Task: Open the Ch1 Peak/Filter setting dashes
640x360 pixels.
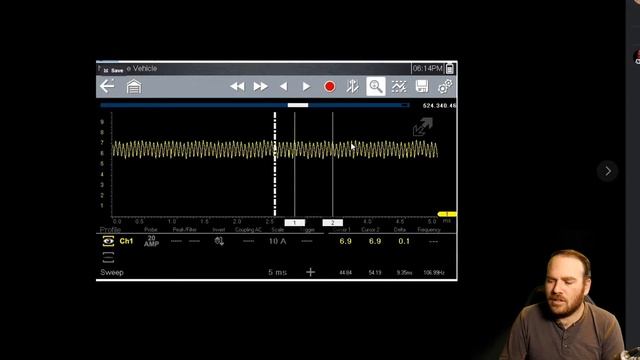Action: tap(185, 241)
